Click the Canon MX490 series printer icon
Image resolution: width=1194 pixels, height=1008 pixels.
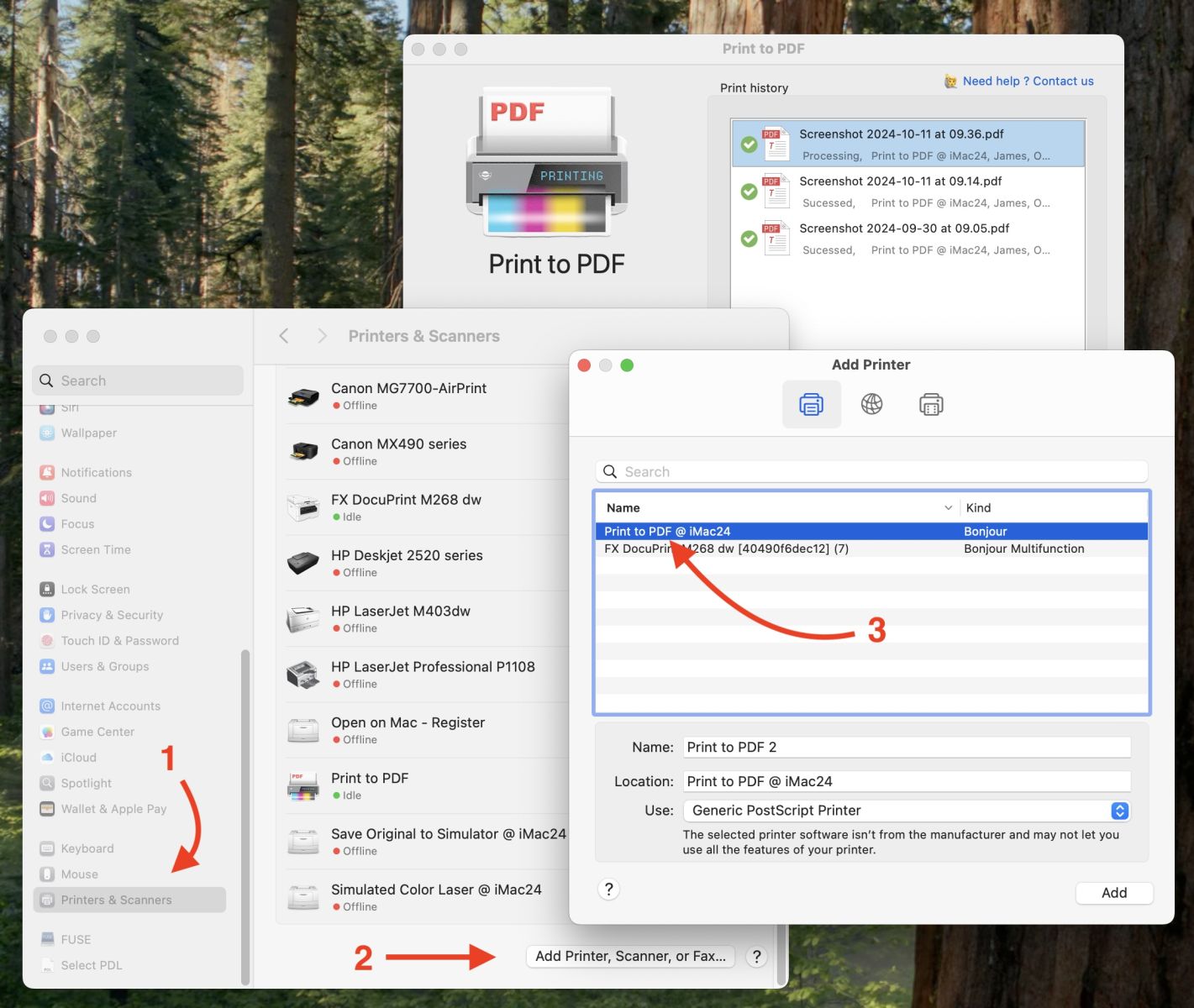click(x=303, y=452)
